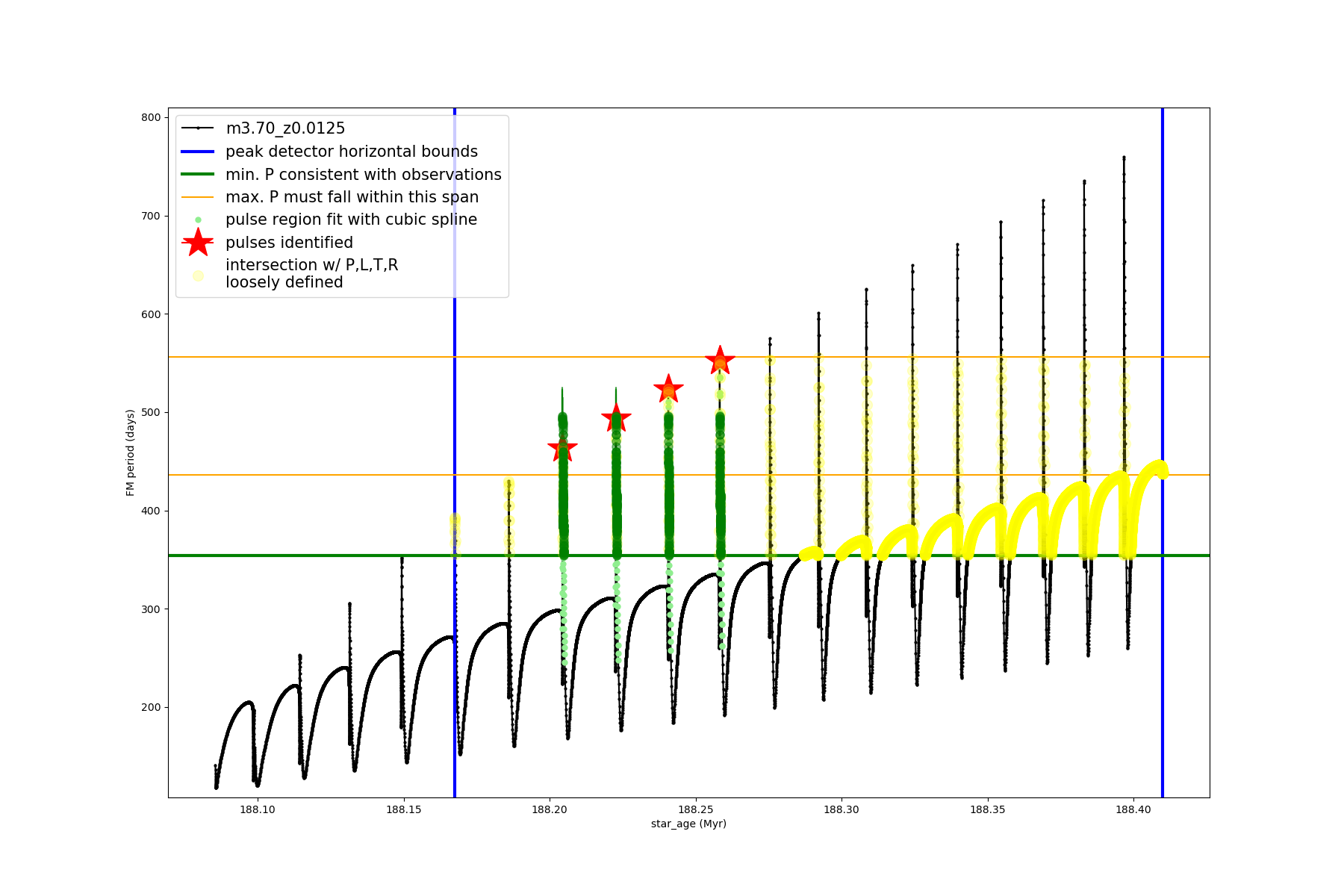This screenshot has width=1344, height=896.
Task: Click the 'm3.70_z0.0125' legend label
Action: click(285, 128)
